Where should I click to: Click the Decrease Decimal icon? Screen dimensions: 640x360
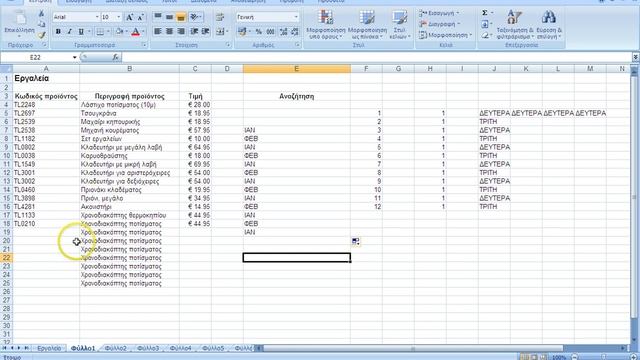[295, 31]
